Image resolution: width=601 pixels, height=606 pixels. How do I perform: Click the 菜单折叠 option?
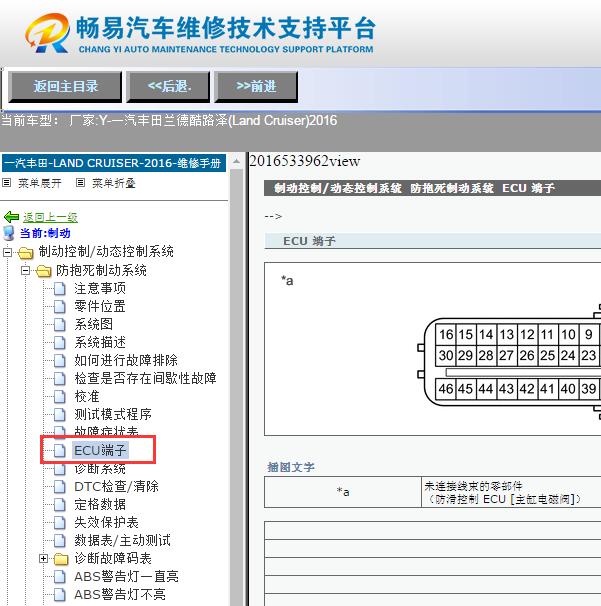pyautogui.click(x=114, y=183)
